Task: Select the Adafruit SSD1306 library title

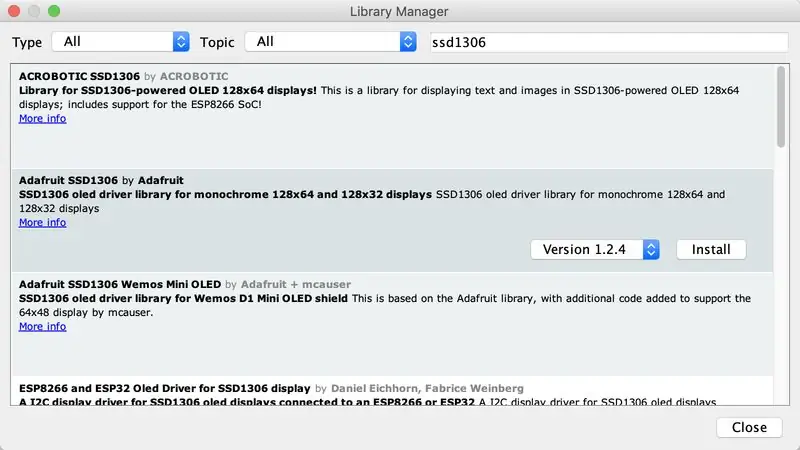Action: click(68, 180)
